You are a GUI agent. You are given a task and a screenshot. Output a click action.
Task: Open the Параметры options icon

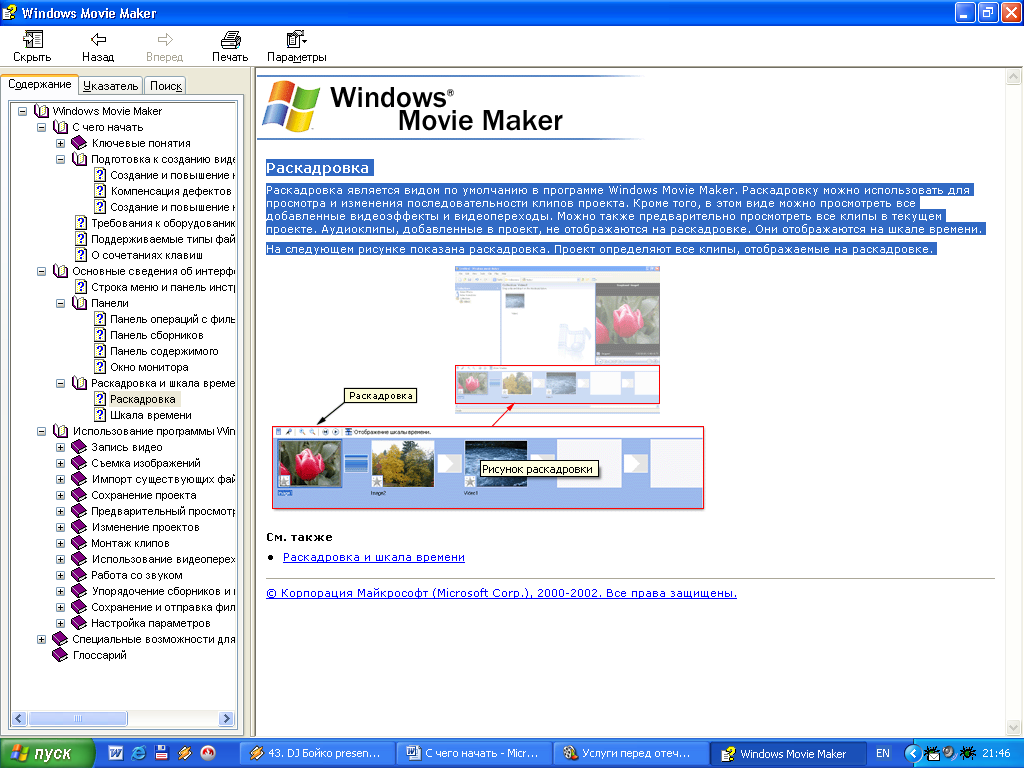296,39
